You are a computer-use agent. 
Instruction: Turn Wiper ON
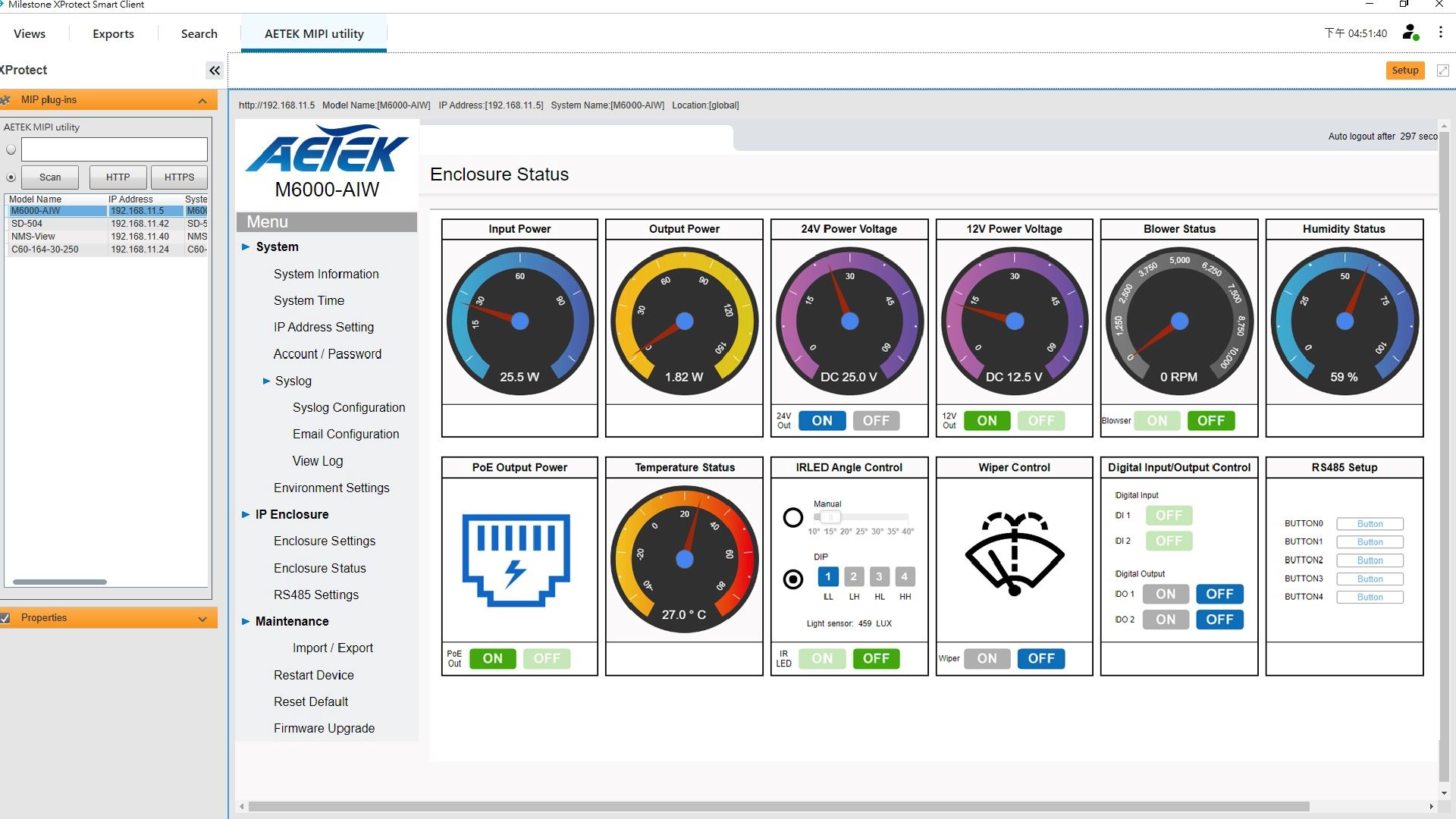pyautogui.click(x=987, y=658)
